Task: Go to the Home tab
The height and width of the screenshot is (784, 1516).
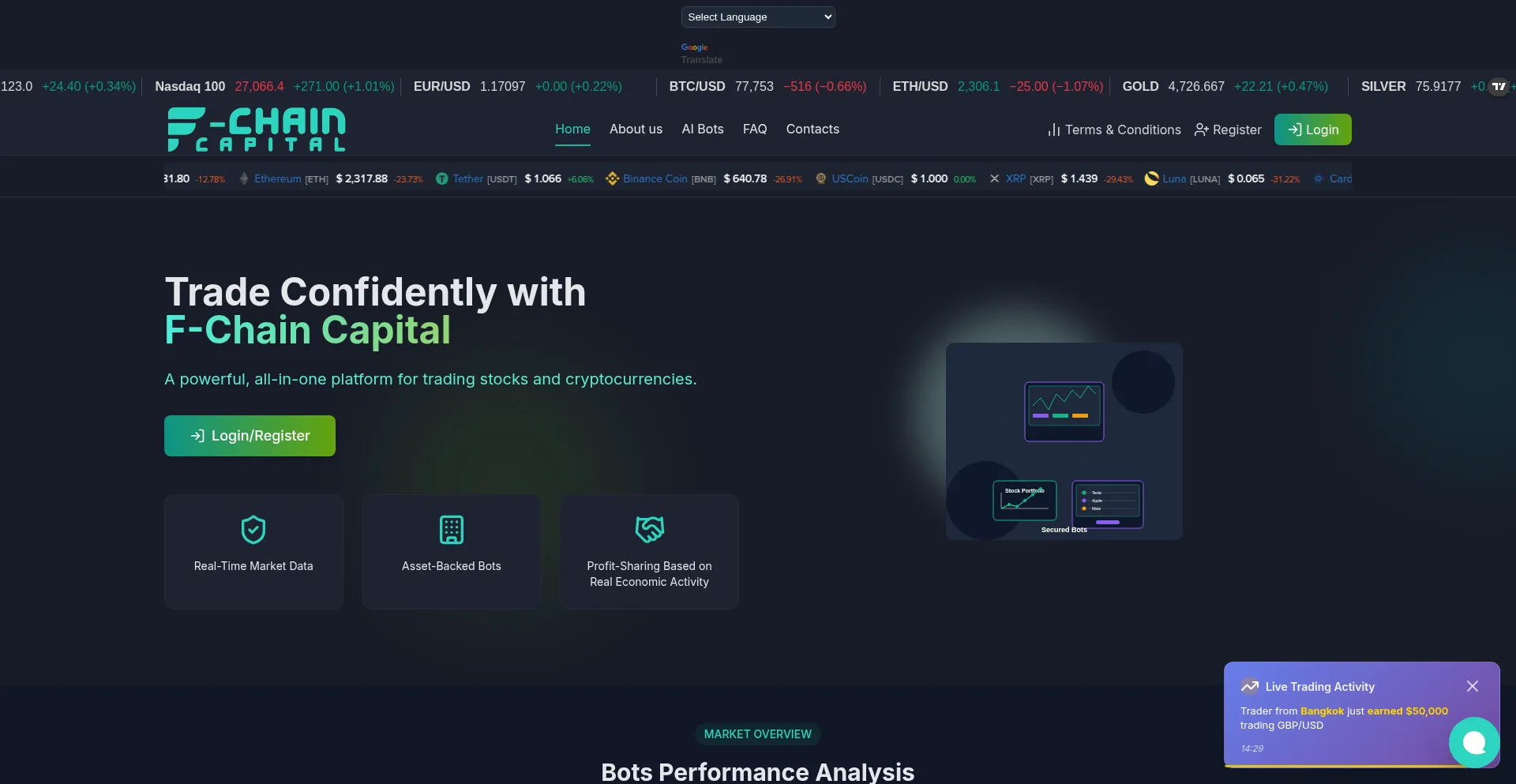Action: point(572,129)
